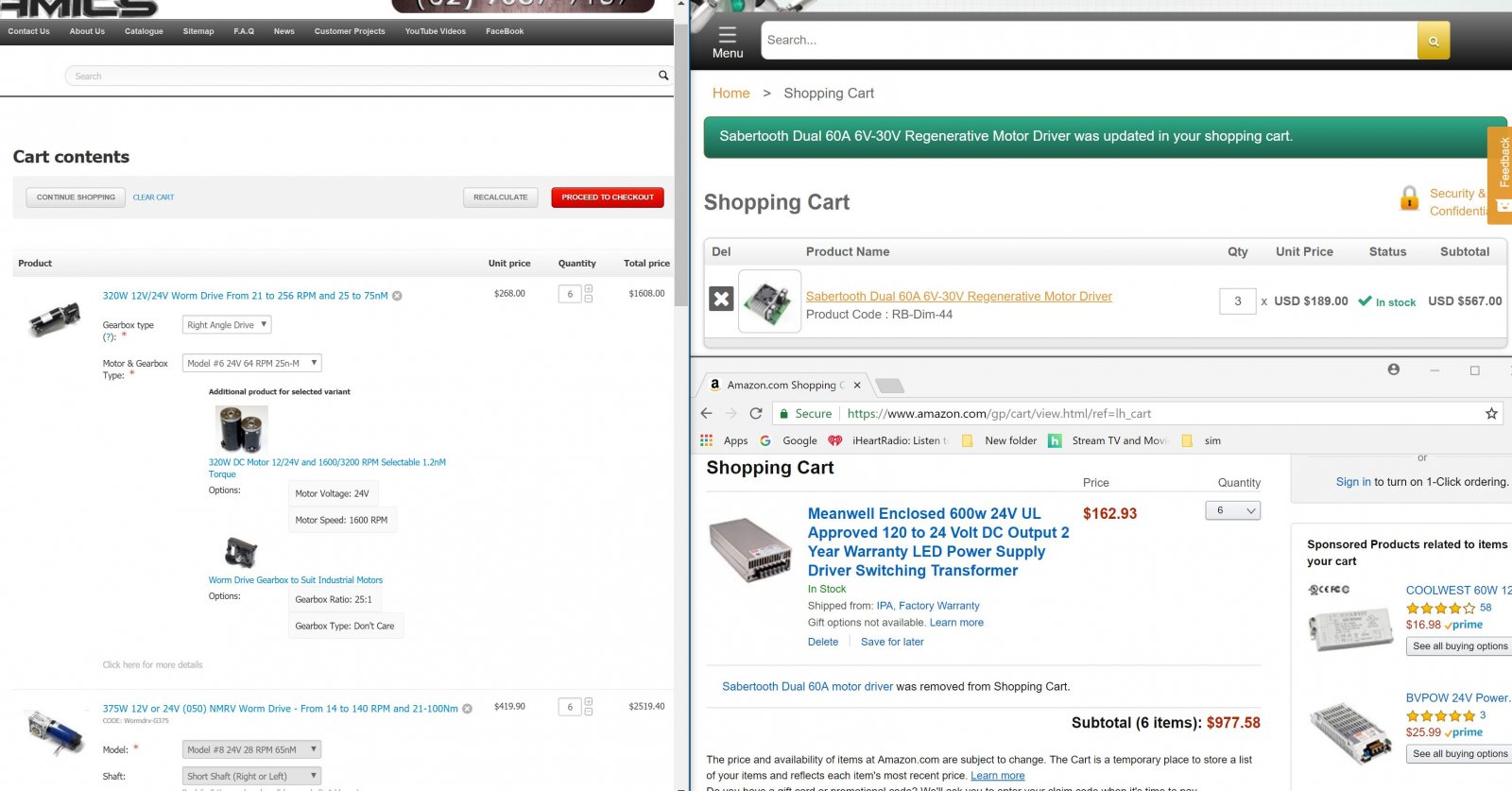
Task: Open the Sabertooth Dual 60A product link
Action: [x=958, y=297]
